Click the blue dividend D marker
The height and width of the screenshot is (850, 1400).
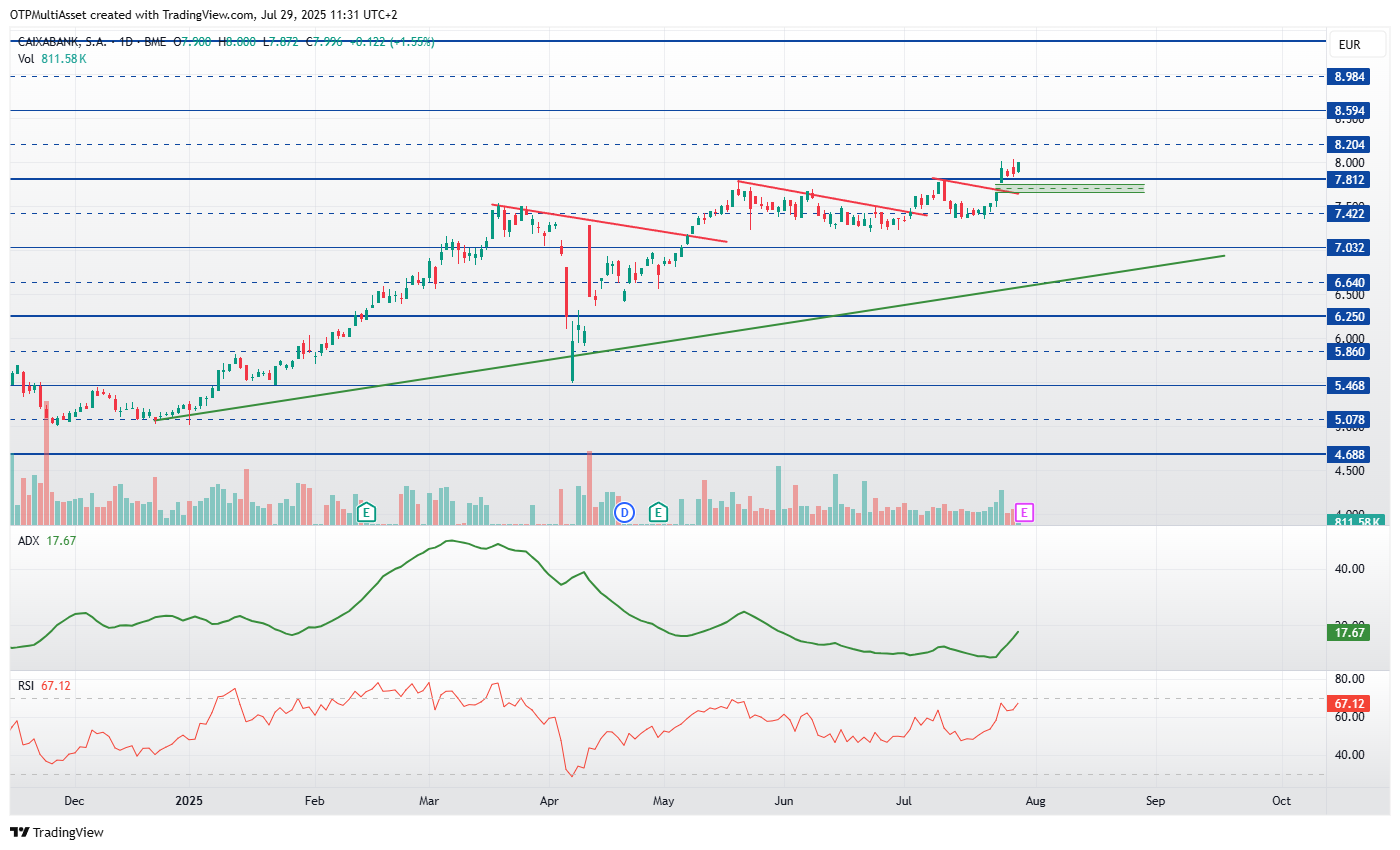point(625,512)
